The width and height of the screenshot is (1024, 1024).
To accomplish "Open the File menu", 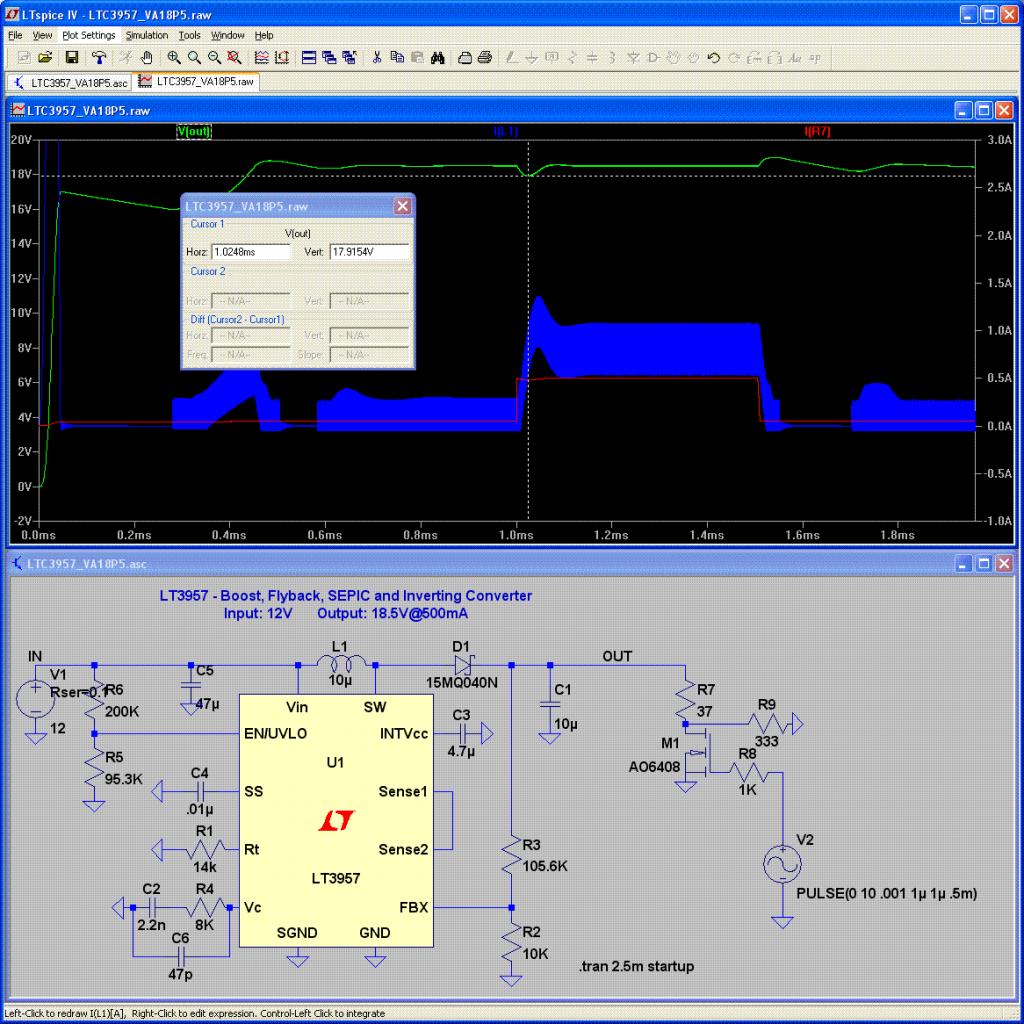I will point(15,35).
